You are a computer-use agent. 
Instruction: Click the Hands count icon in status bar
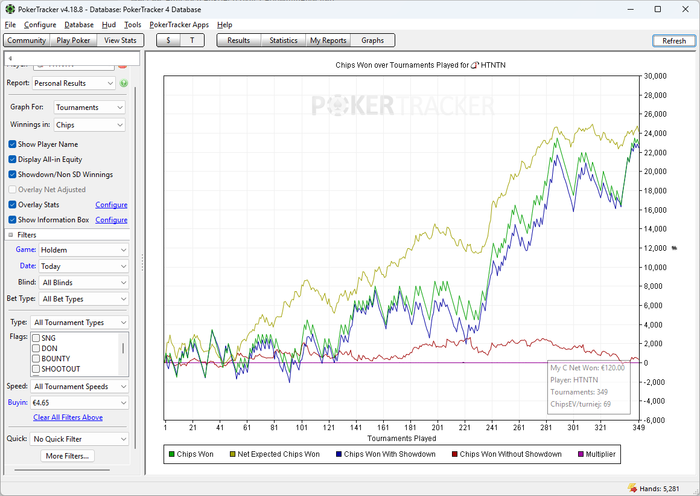pyautogui.click(x=632, y=487)
